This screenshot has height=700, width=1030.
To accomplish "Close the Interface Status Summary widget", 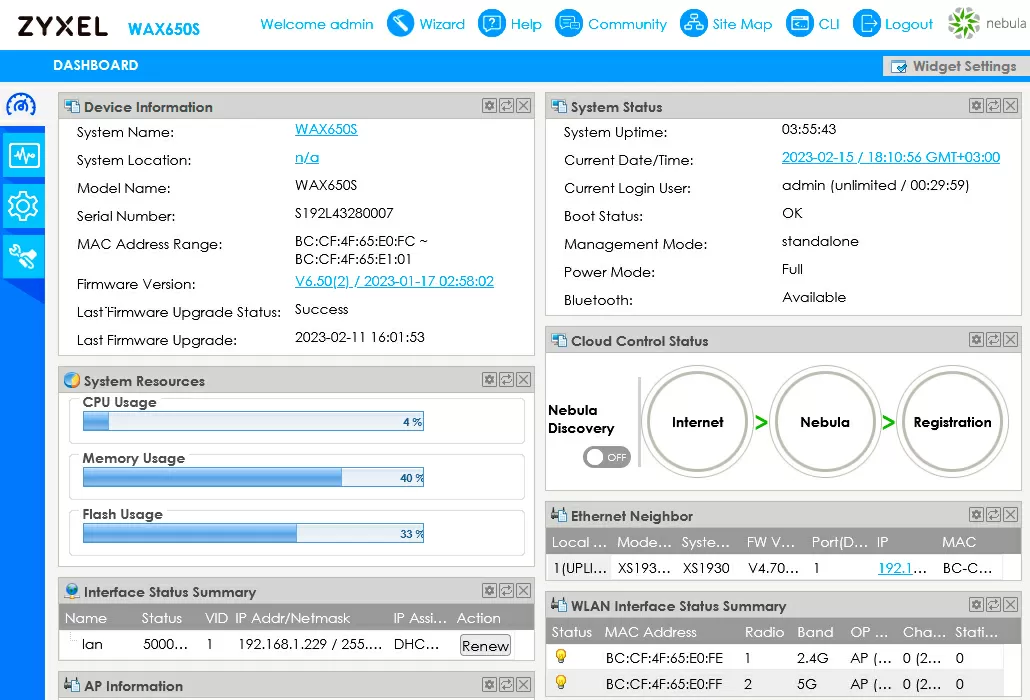I will click(524, 591).
